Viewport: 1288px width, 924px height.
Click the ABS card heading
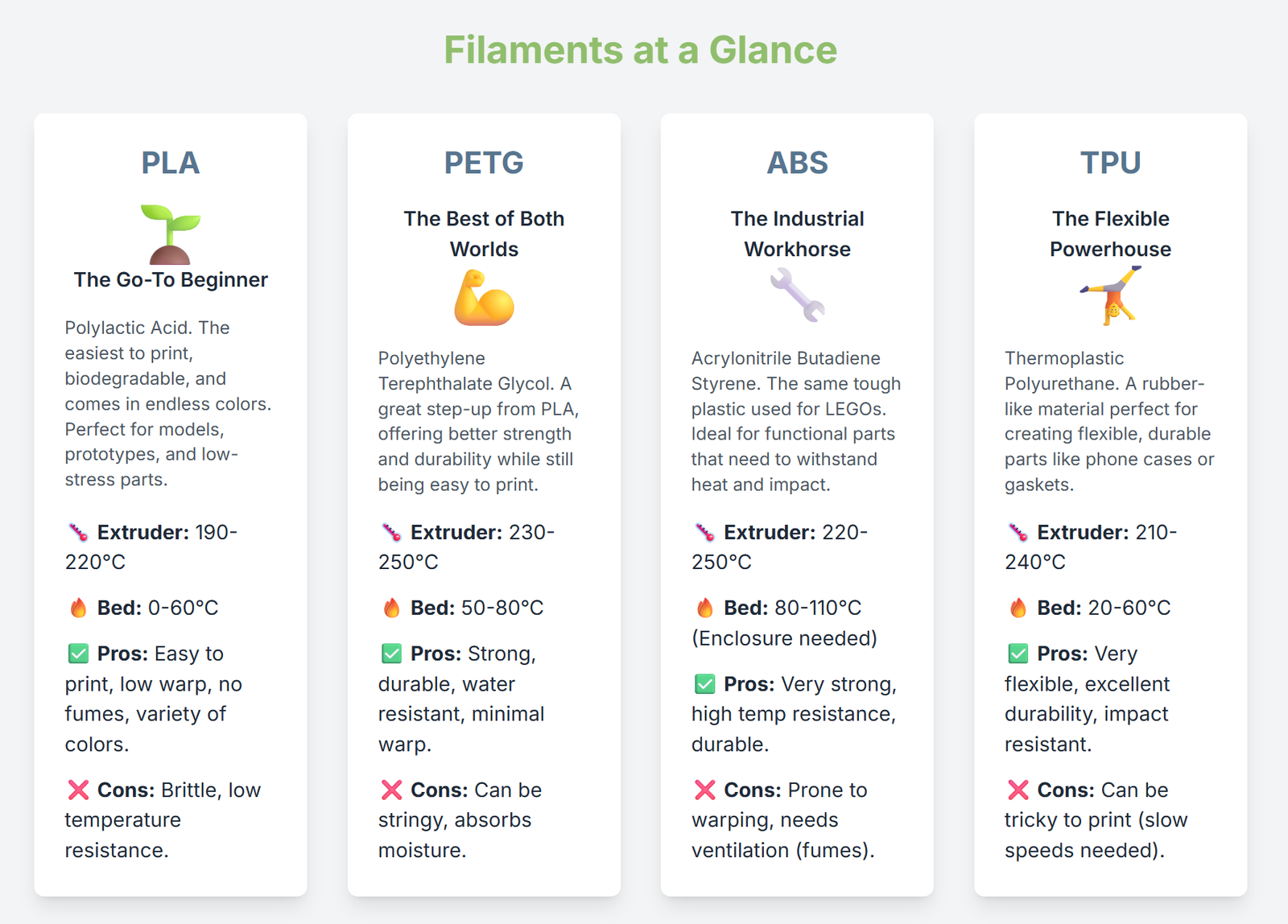(797, 163)
